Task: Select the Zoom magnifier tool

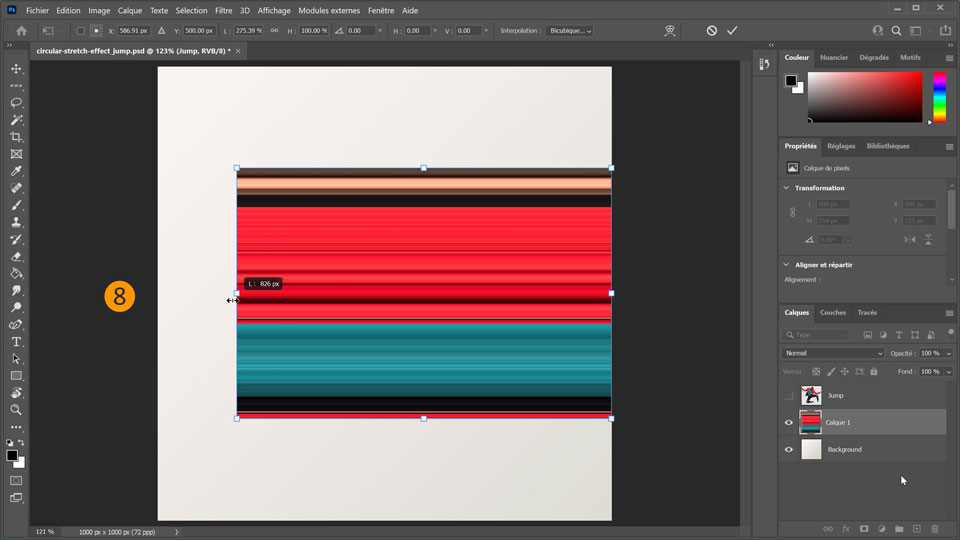Action: [16, 409]
